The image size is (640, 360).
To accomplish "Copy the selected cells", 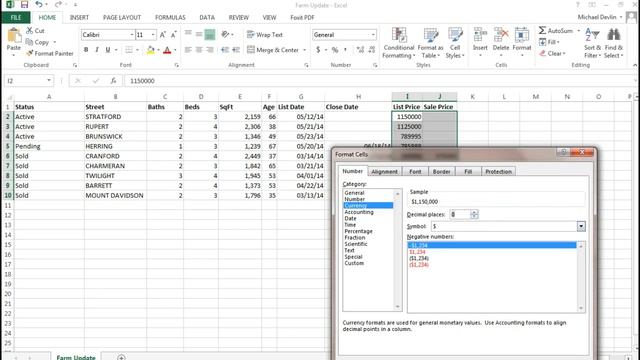I will tap(37, 42).
